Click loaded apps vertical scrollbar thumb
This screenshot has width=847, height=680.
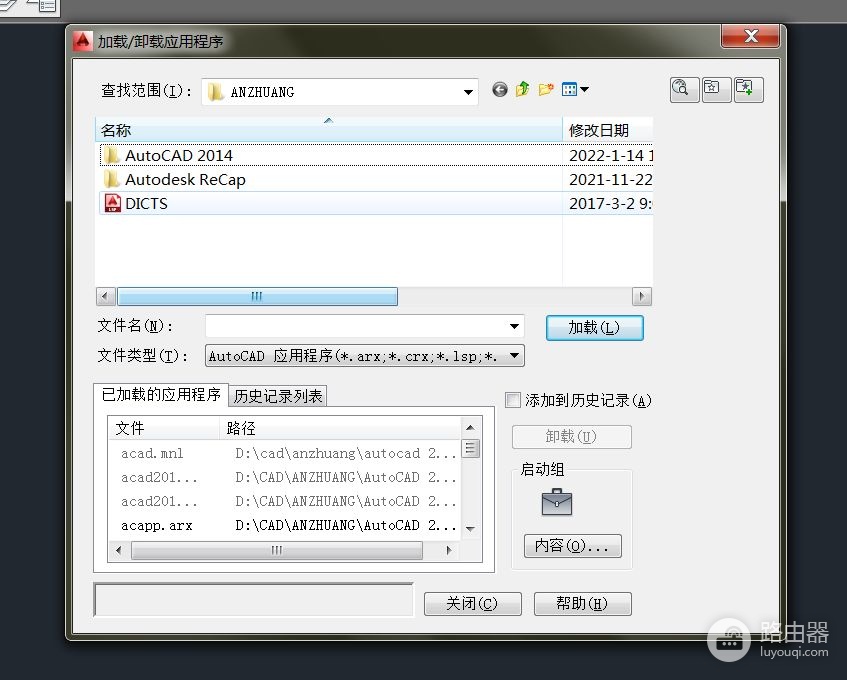(x=470, y=448)
